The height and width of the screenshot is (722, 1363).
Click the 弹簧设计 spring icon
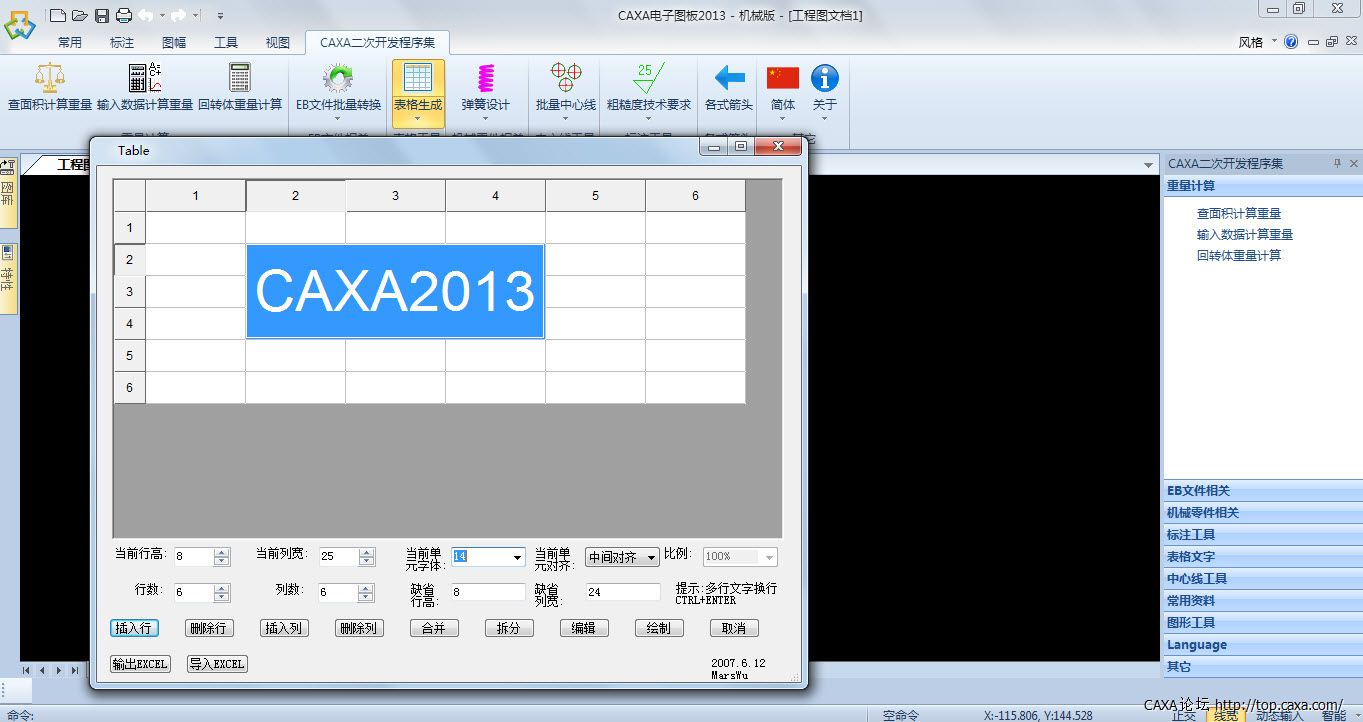click(x=485, y=79)
